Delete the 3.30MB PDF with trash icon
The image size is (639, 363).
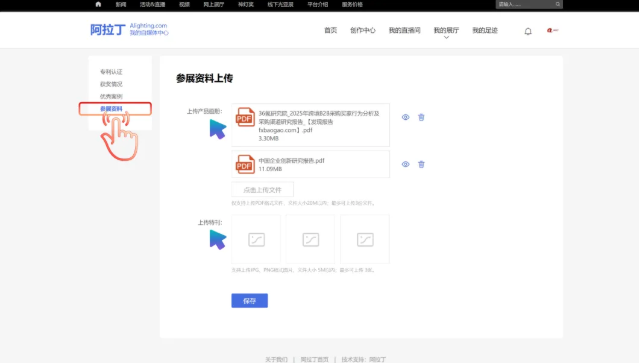click(x=421, y=117)
